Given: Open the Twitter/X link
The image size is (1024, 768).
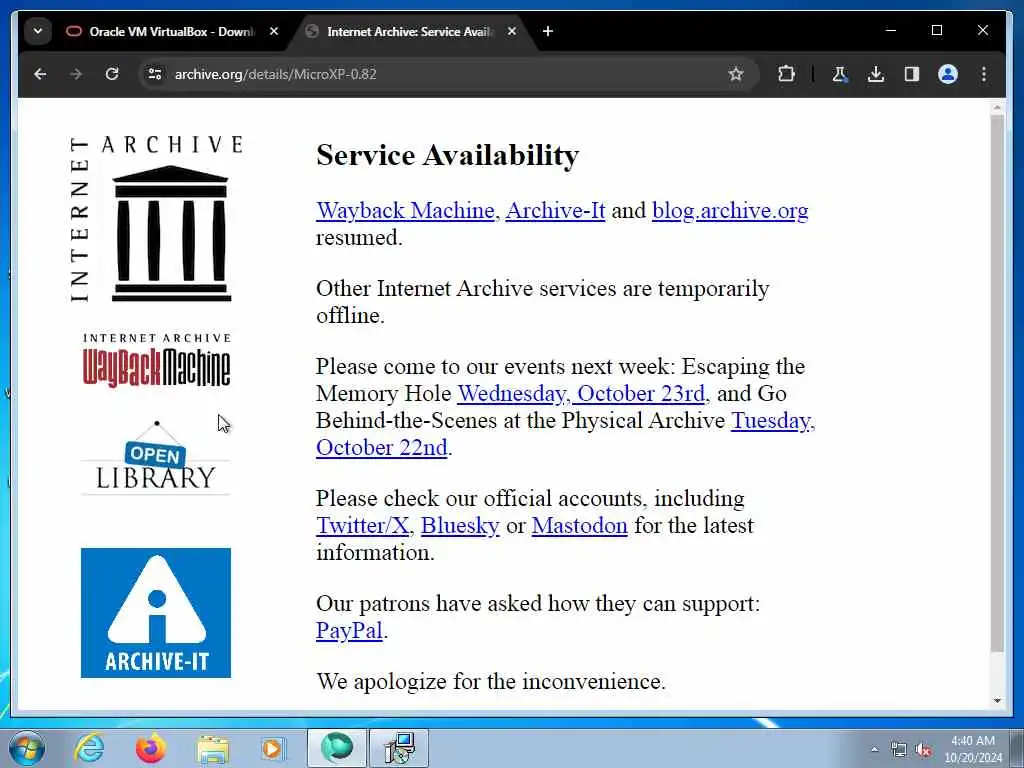Looking at the screenshot, I should pyautogui.click(x=362, y=526).
